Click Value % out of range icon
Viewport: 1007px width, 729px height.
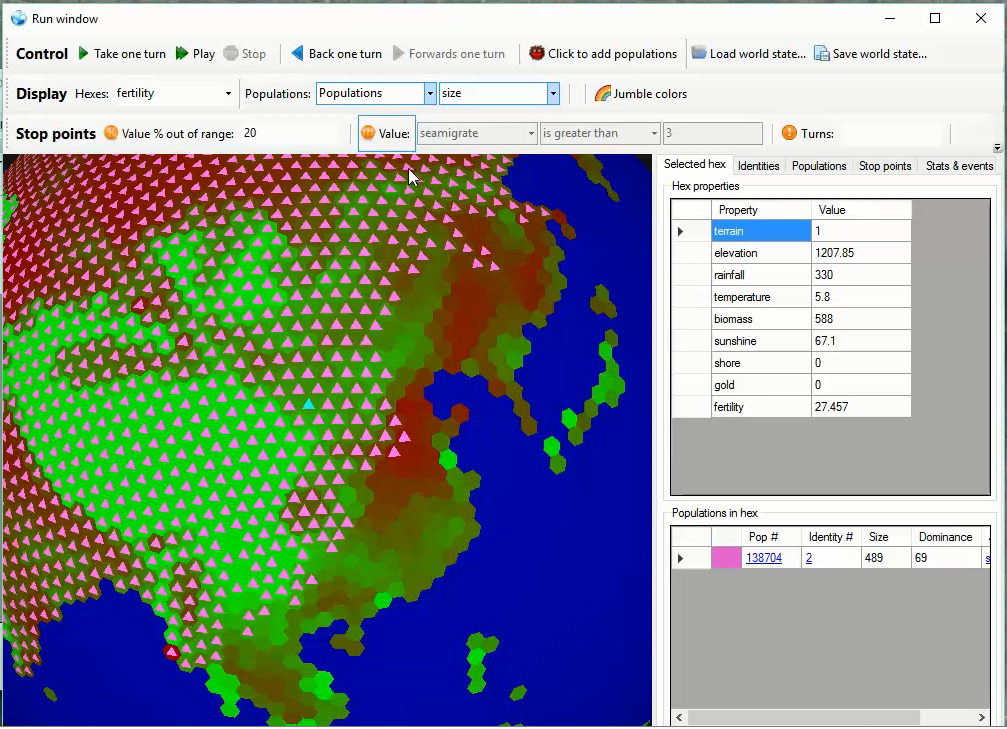(x=111, y=133)
